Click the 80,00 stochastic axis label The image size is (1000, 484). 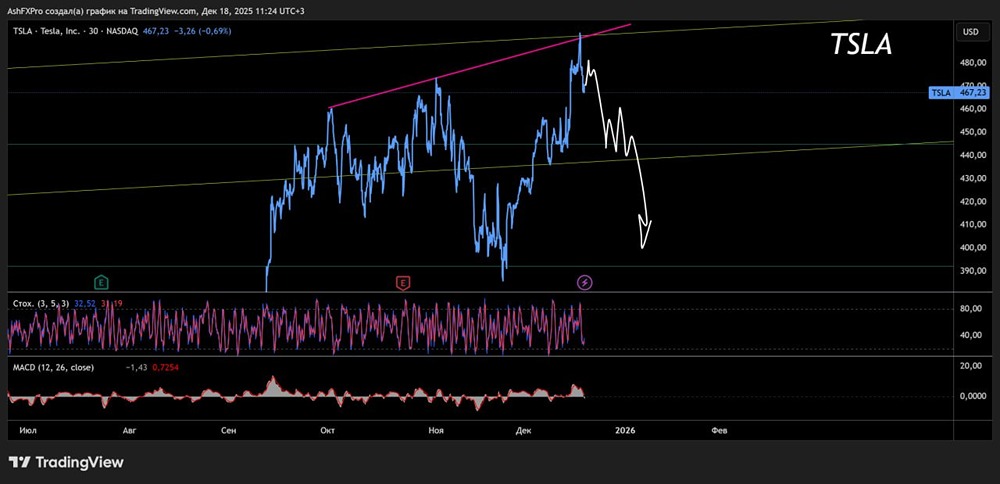[x=973, y=309]
